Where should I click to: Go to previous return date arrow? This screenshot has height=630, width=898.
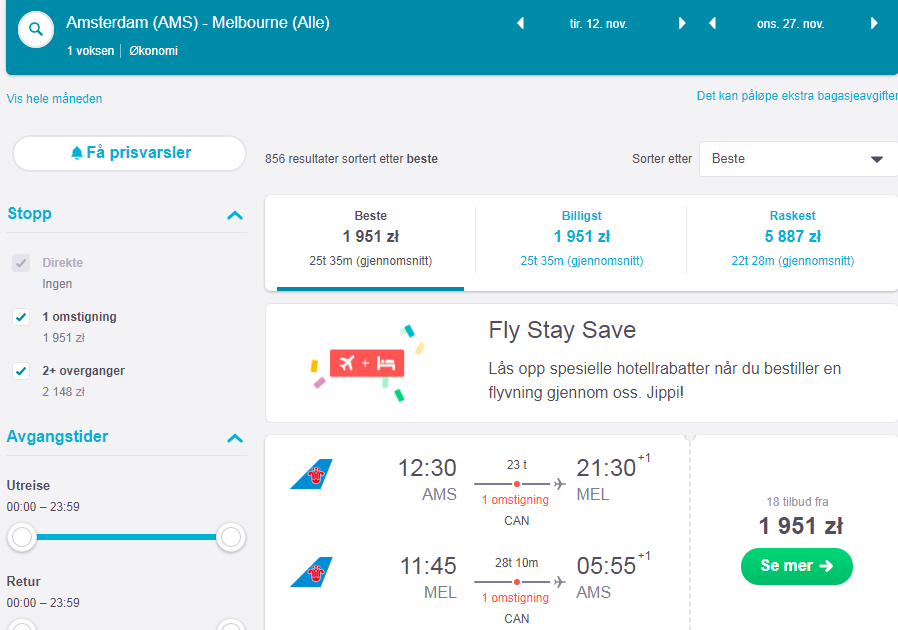click(x=712, y=23)
